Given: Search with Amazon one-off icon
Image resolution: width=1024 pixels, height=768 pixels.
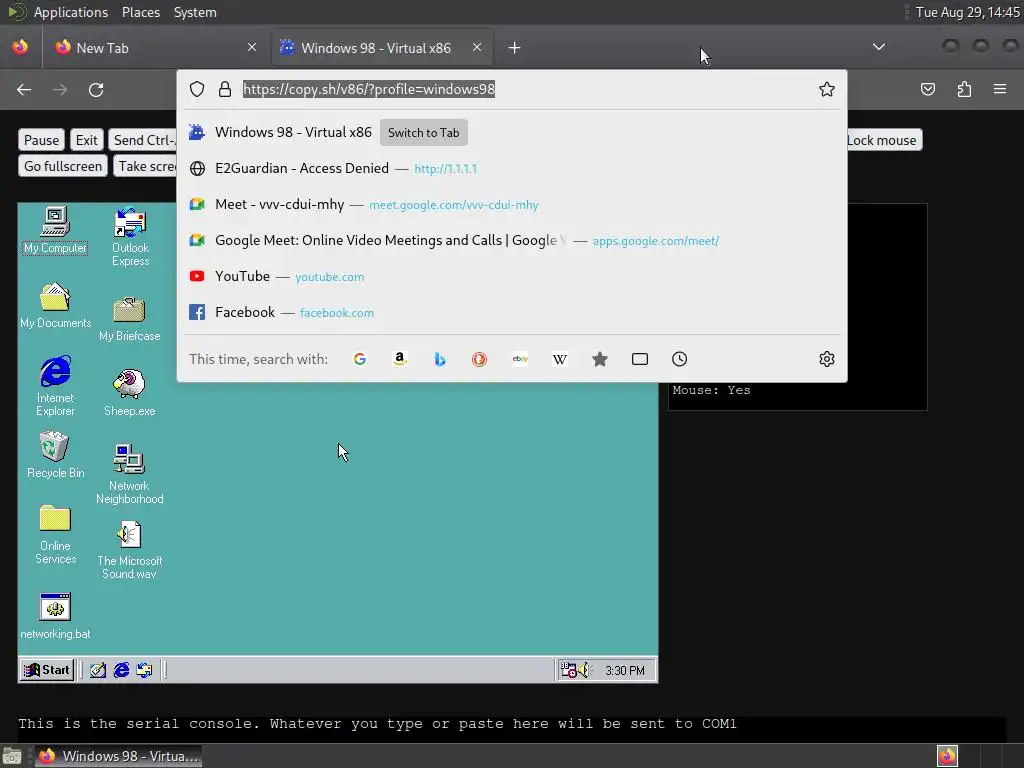Looking at the screenshot, I should [x=400, y=359].
